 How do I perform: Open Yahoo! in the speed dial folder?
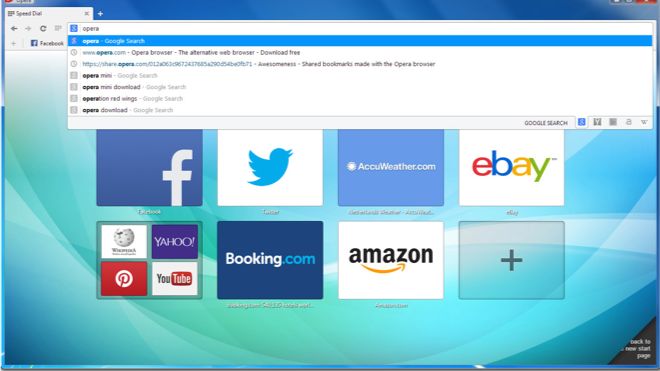(x=175, y=241)
